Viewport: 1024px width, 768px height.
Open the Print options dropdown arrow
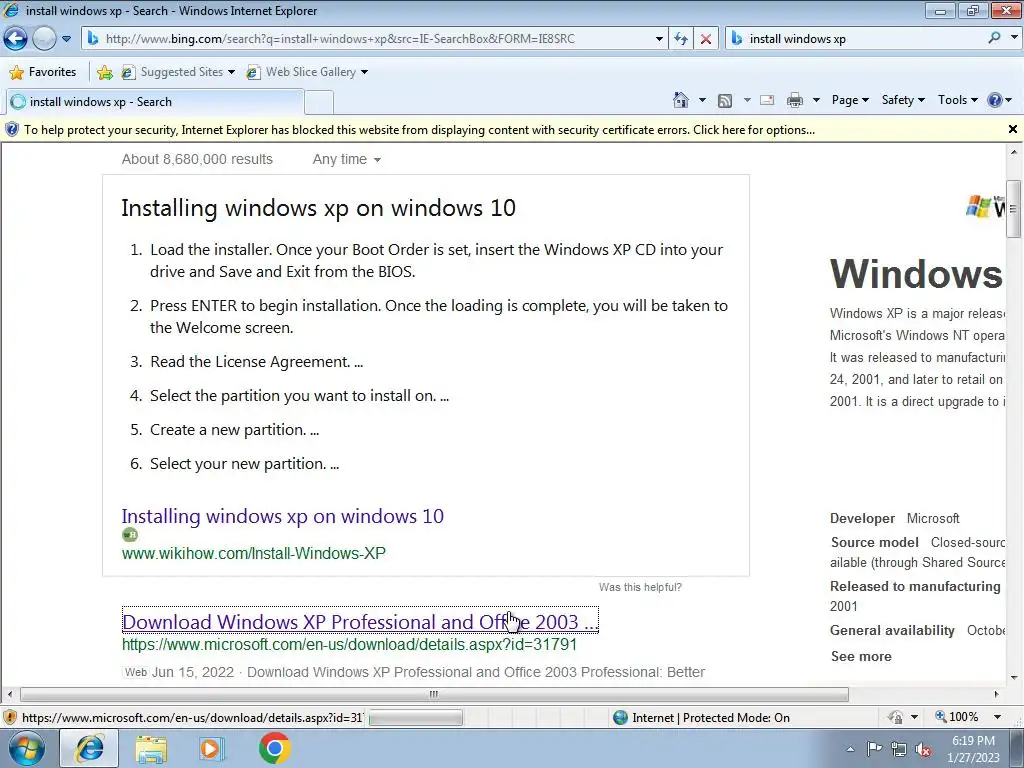click(816, 100)
